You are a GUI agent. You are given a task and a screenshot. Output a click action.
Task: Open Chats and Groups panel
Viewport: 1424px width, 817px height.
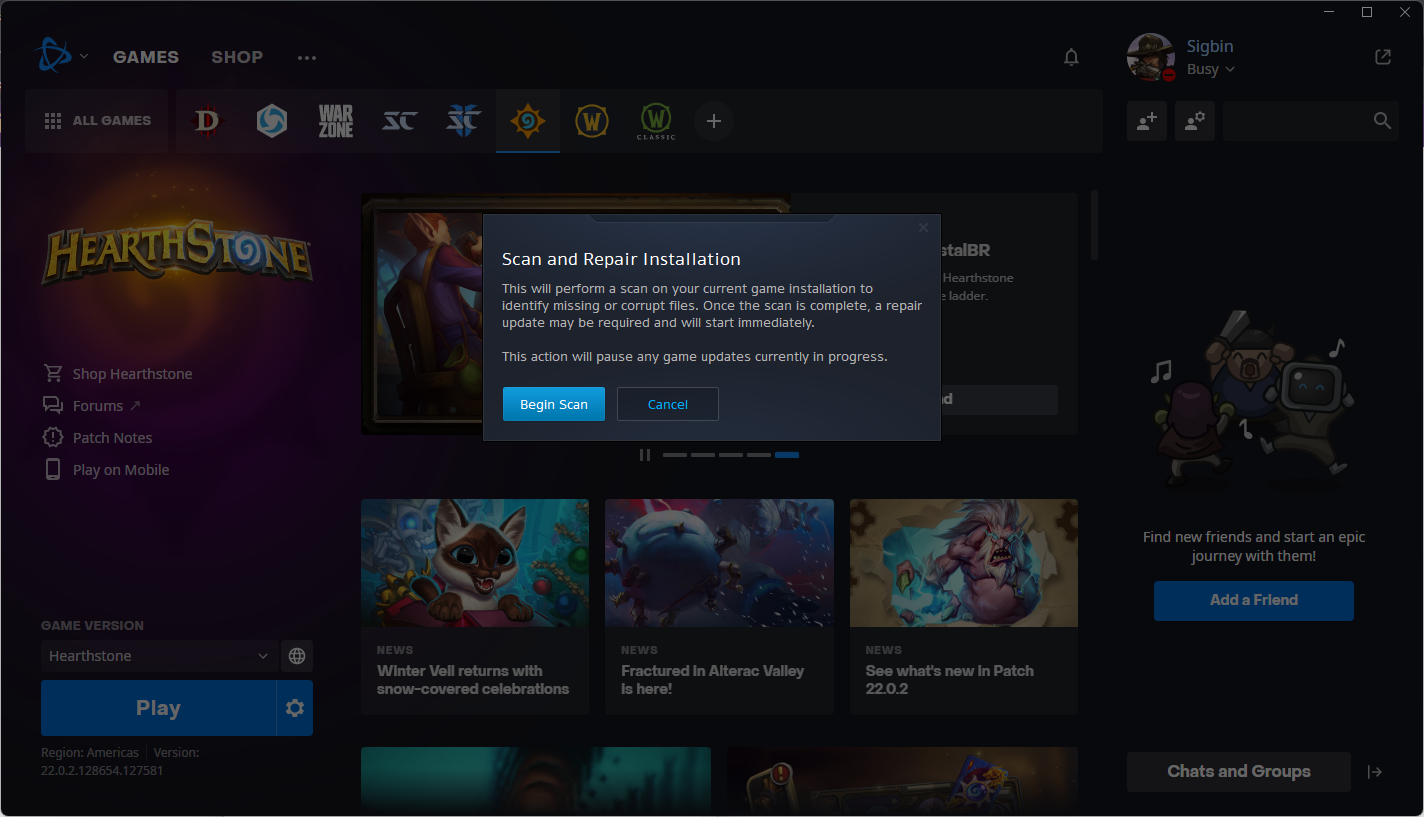[x=1239, y=771]
